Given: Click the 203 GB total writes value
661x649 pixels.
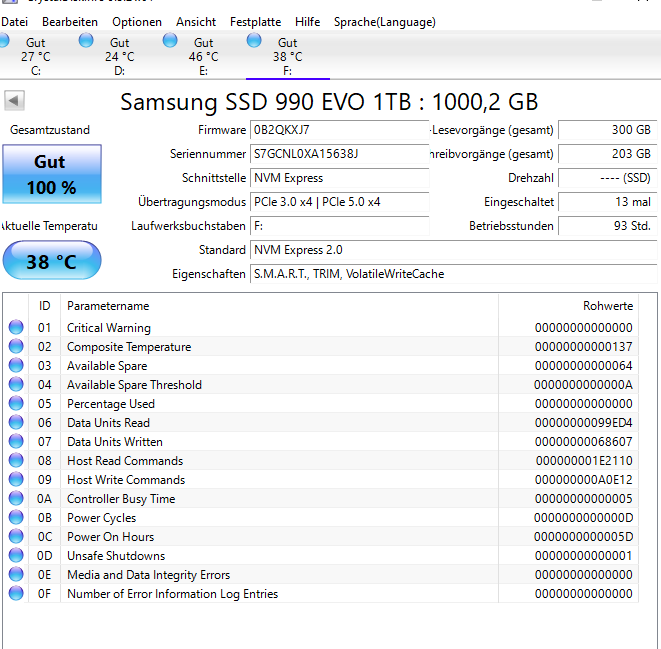Looking at the screenshot, I should [x=607, y=154].
